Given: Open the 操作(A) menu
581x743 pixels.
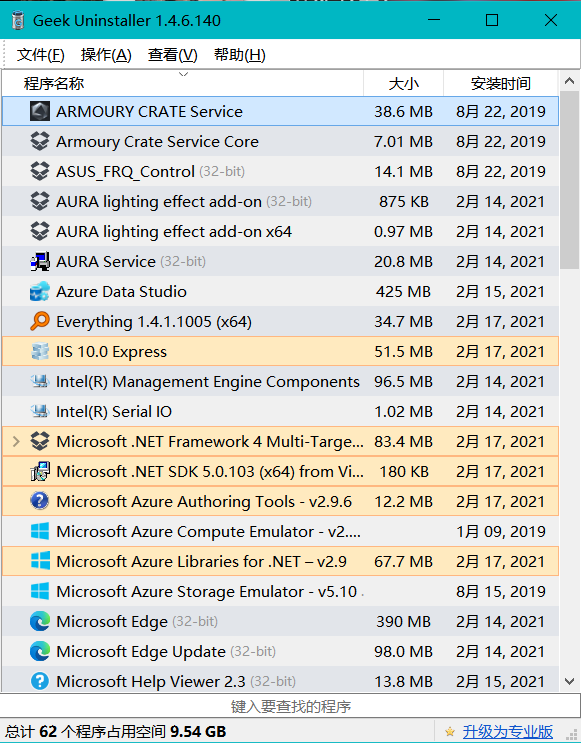Looking at the screenshot, I should (106, 55).
